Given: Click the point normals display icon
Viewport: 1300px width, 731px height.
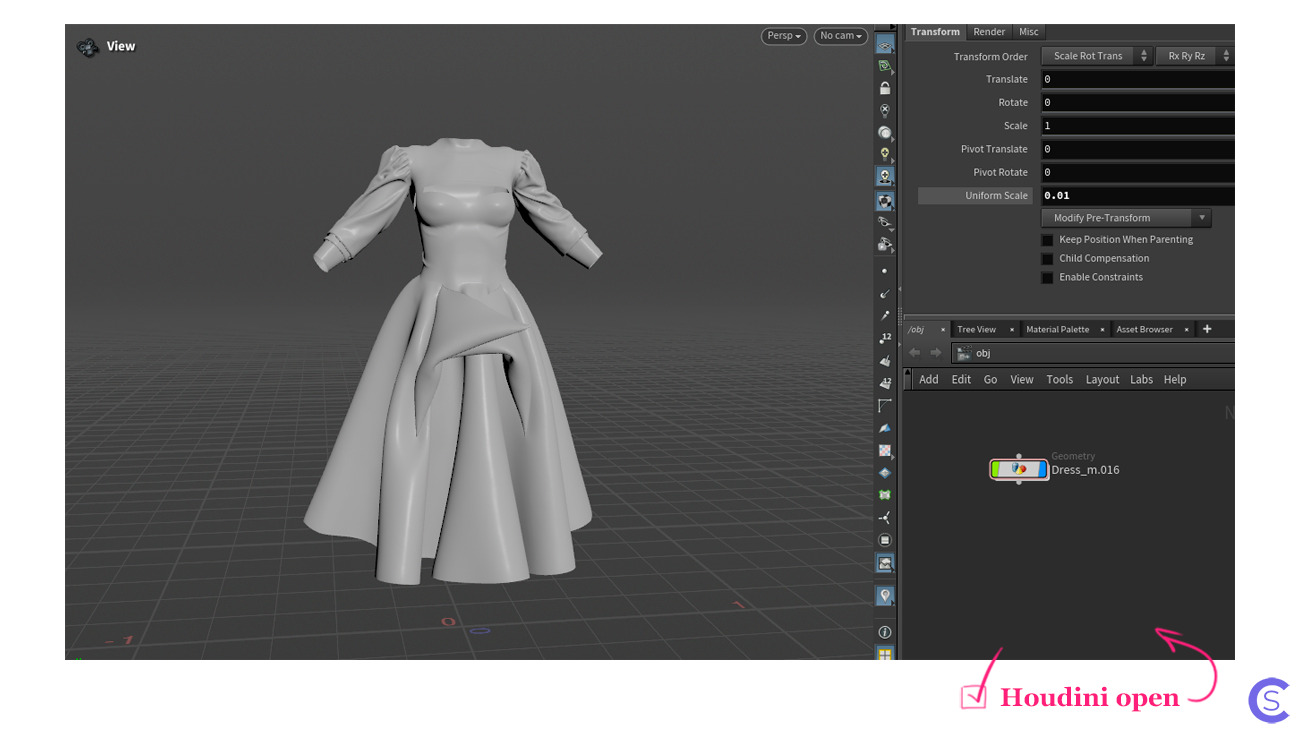Looking at the screenshot, I should tap(885, 294).
